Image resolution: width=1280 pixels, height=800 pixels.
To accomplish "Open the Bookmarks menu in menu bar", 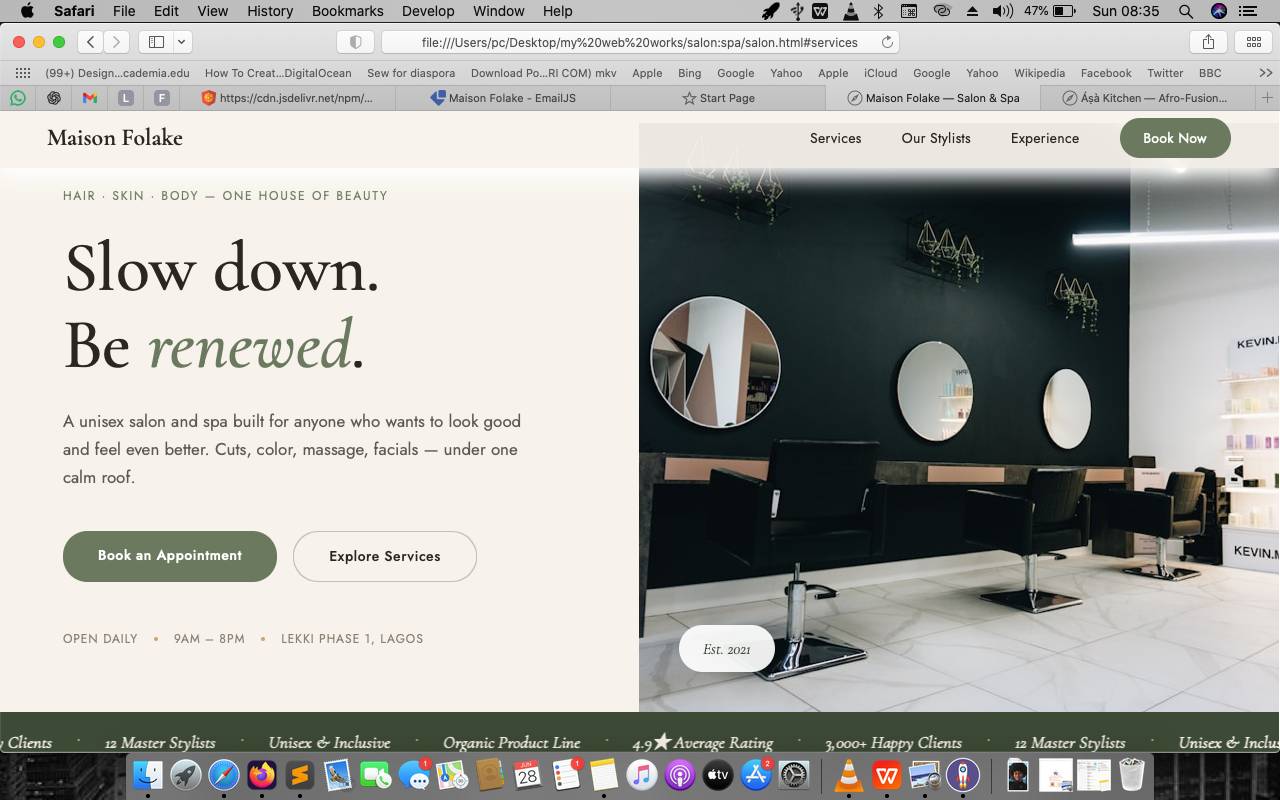I will pos(347,11).
